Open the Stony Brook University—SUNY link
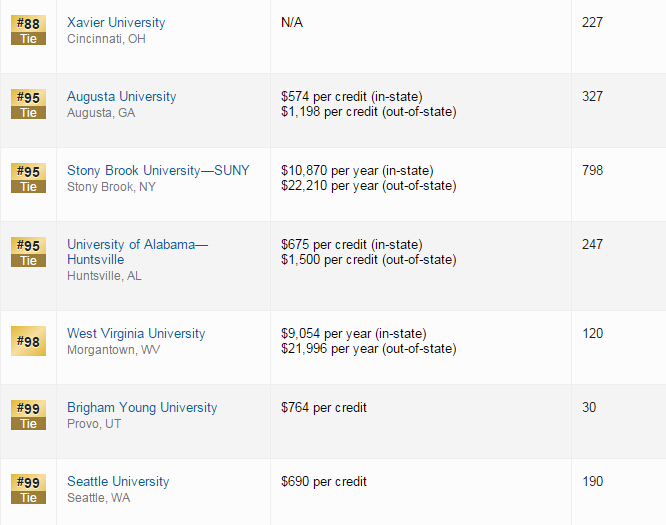 pos(158,170)
